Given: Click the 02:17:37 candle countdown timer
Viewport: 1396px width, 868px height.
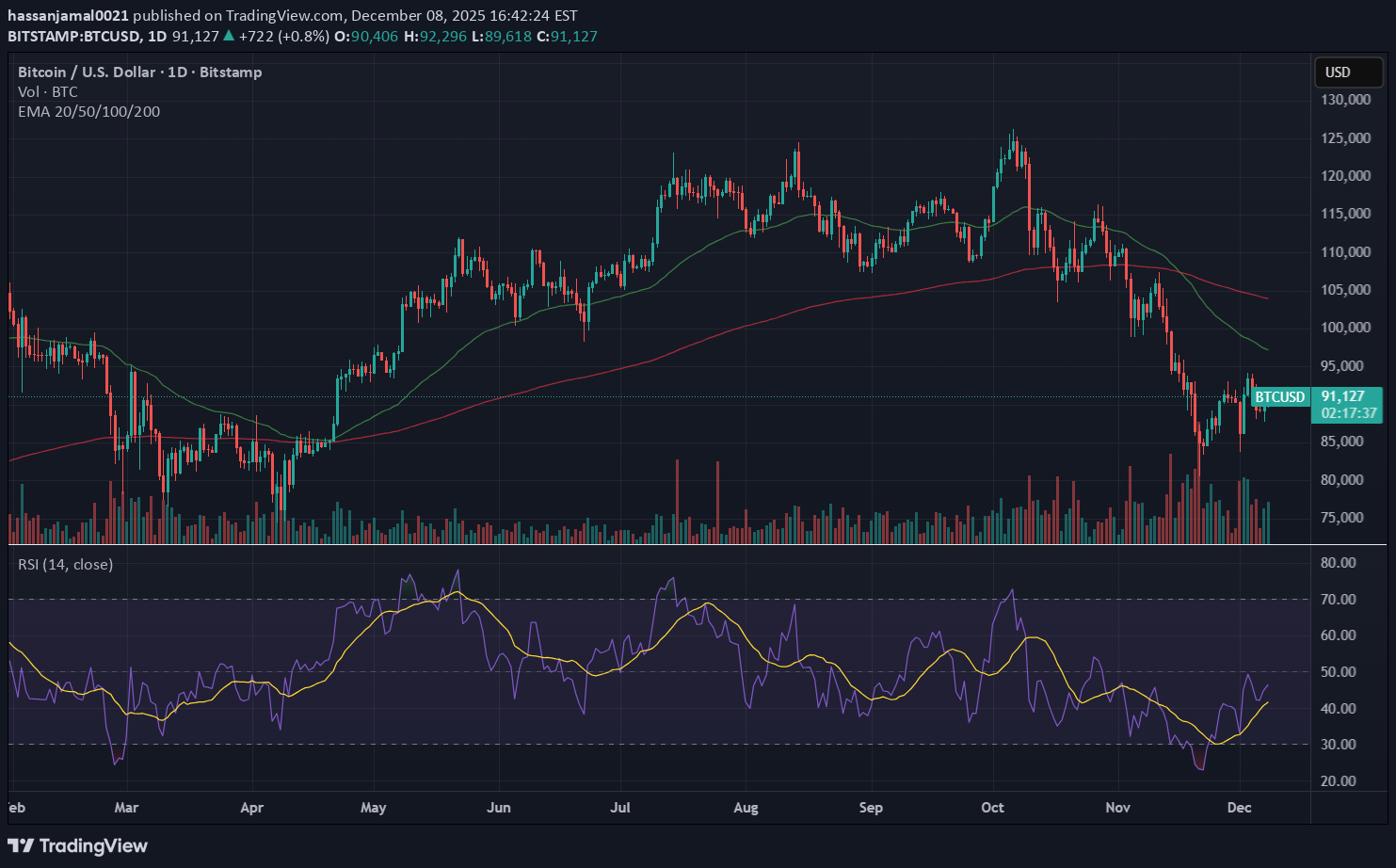Looking at the screenshot, I should pos(1348,413).
